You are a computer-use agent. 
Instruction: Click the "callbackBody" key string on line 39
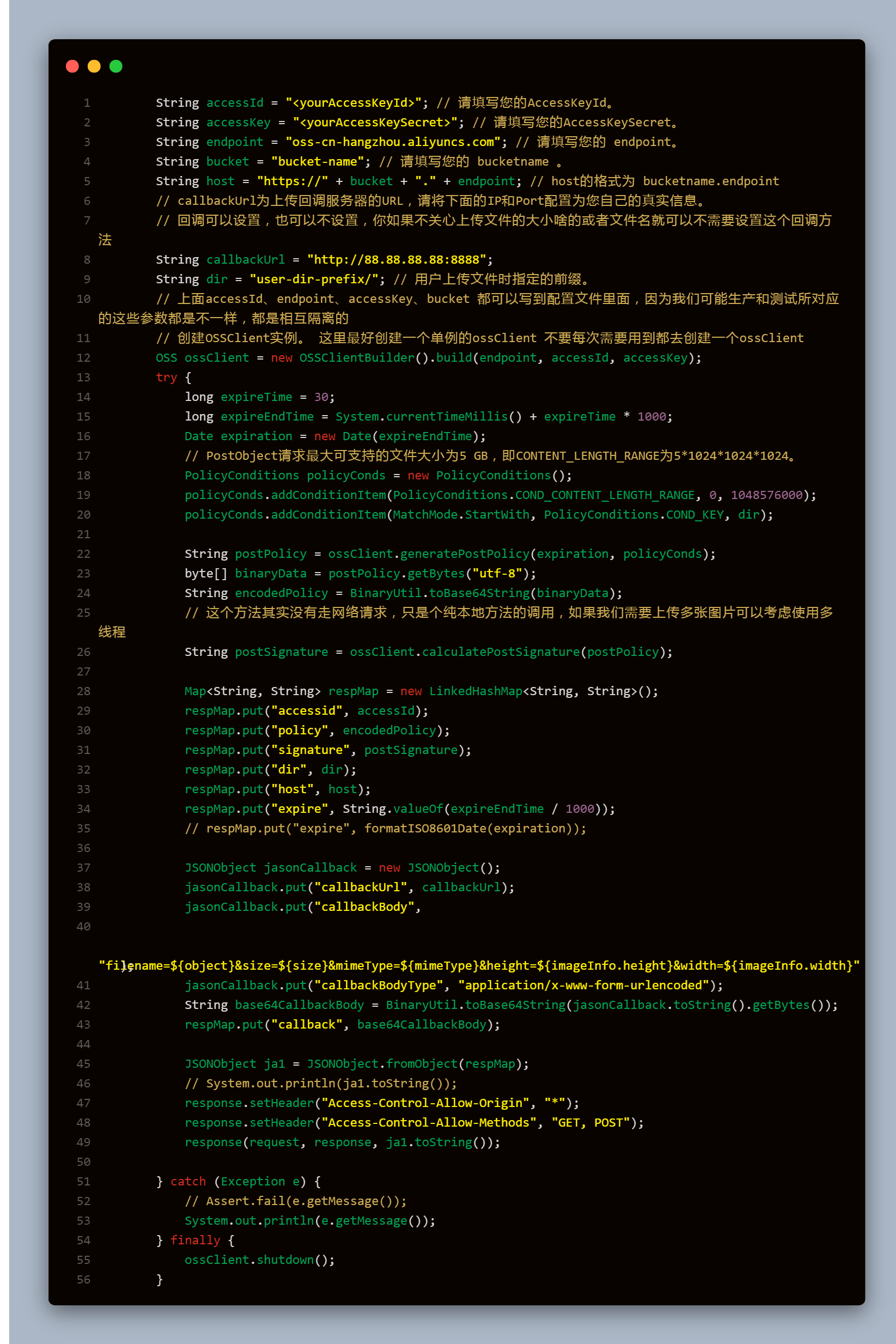pyautogui.click(x=364, y=907)
